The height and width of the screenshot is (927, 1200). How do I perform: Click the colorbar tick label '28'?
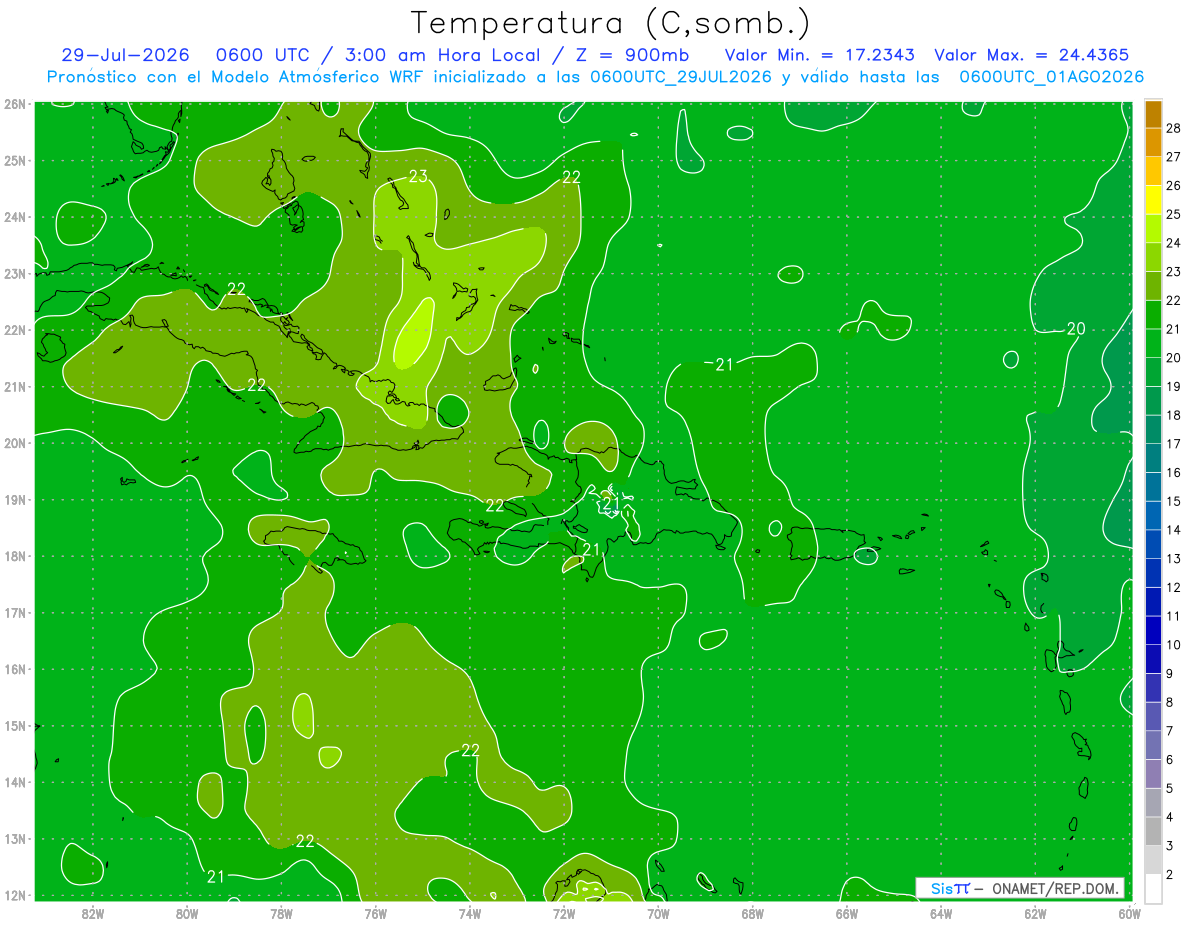(x=1174, y=128)
